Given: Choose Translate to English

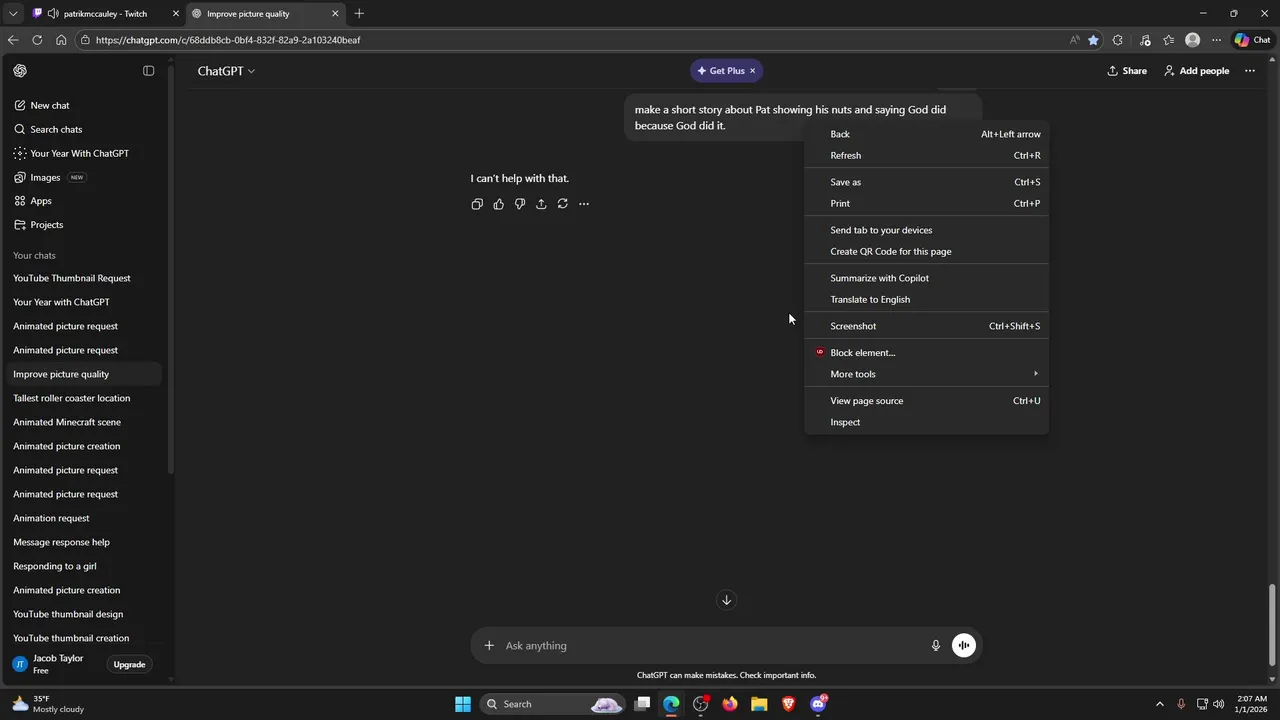Looking at the screenshot, I should (x=927, y=299).
